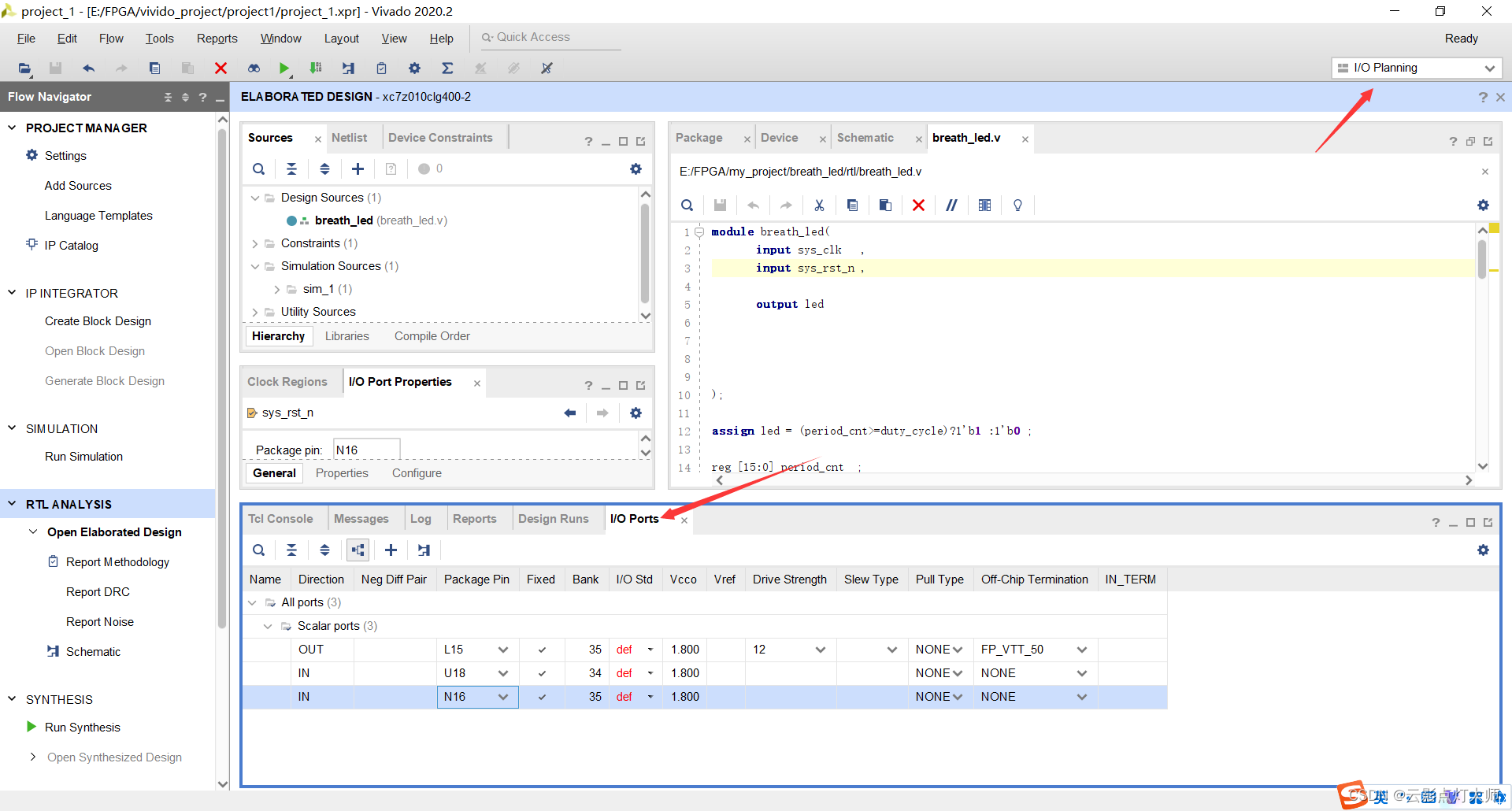Switch to the Design Runs tab
Screen dimensions: 1512x811
[x=554, y=519]
